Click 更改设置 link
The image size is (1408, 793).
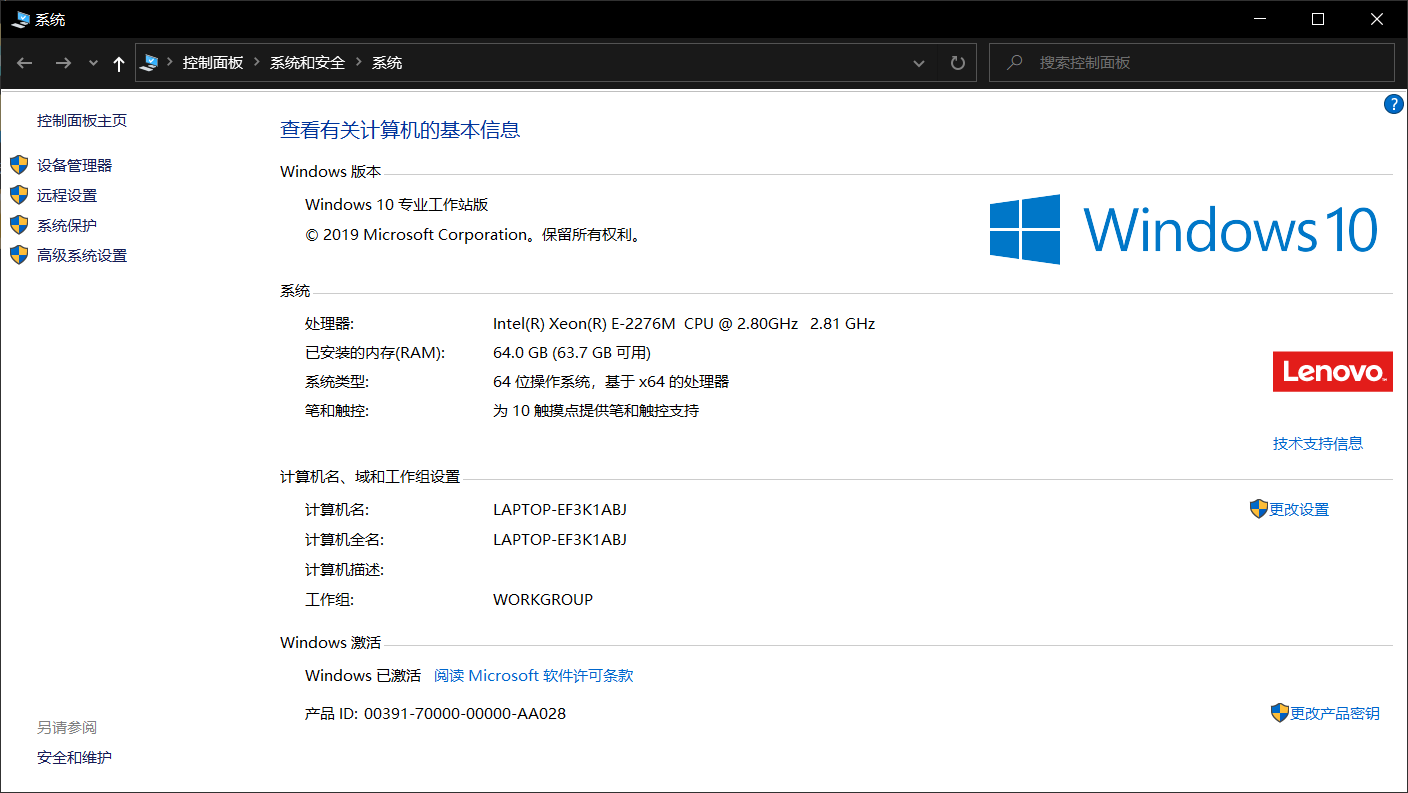[x=1299, y=510]
